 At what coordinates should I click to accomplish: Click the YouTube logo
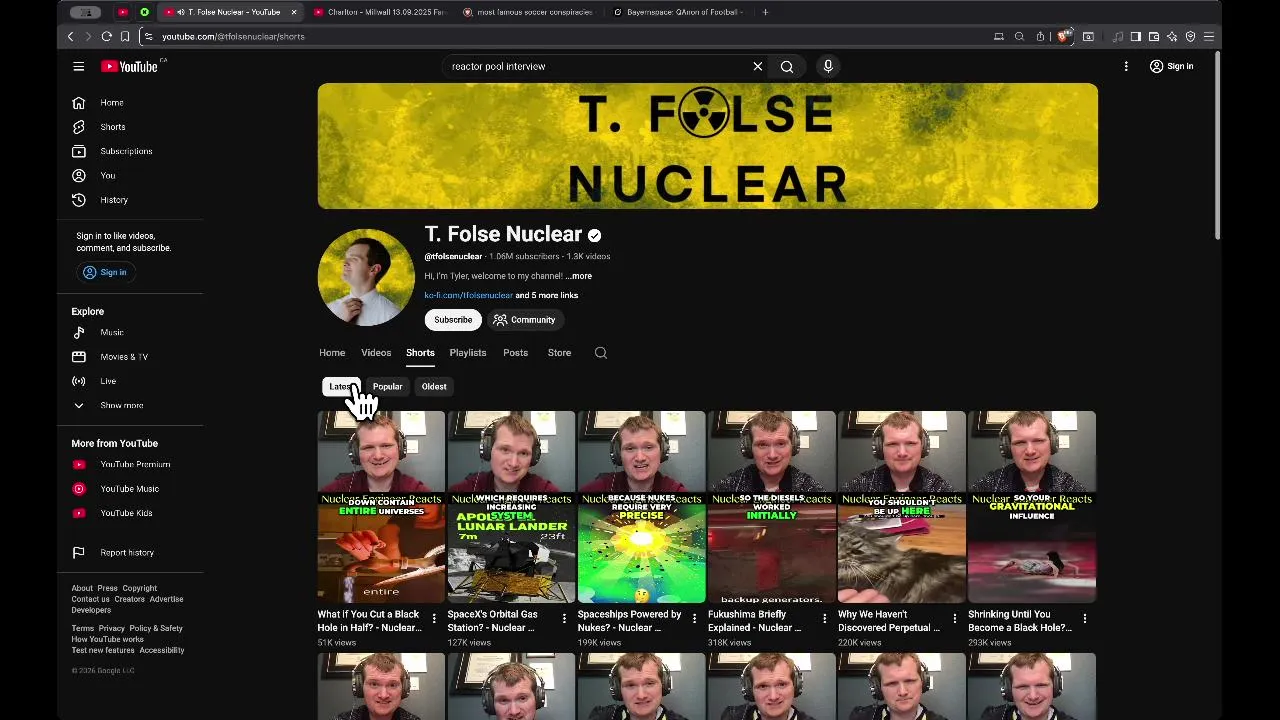130,66
